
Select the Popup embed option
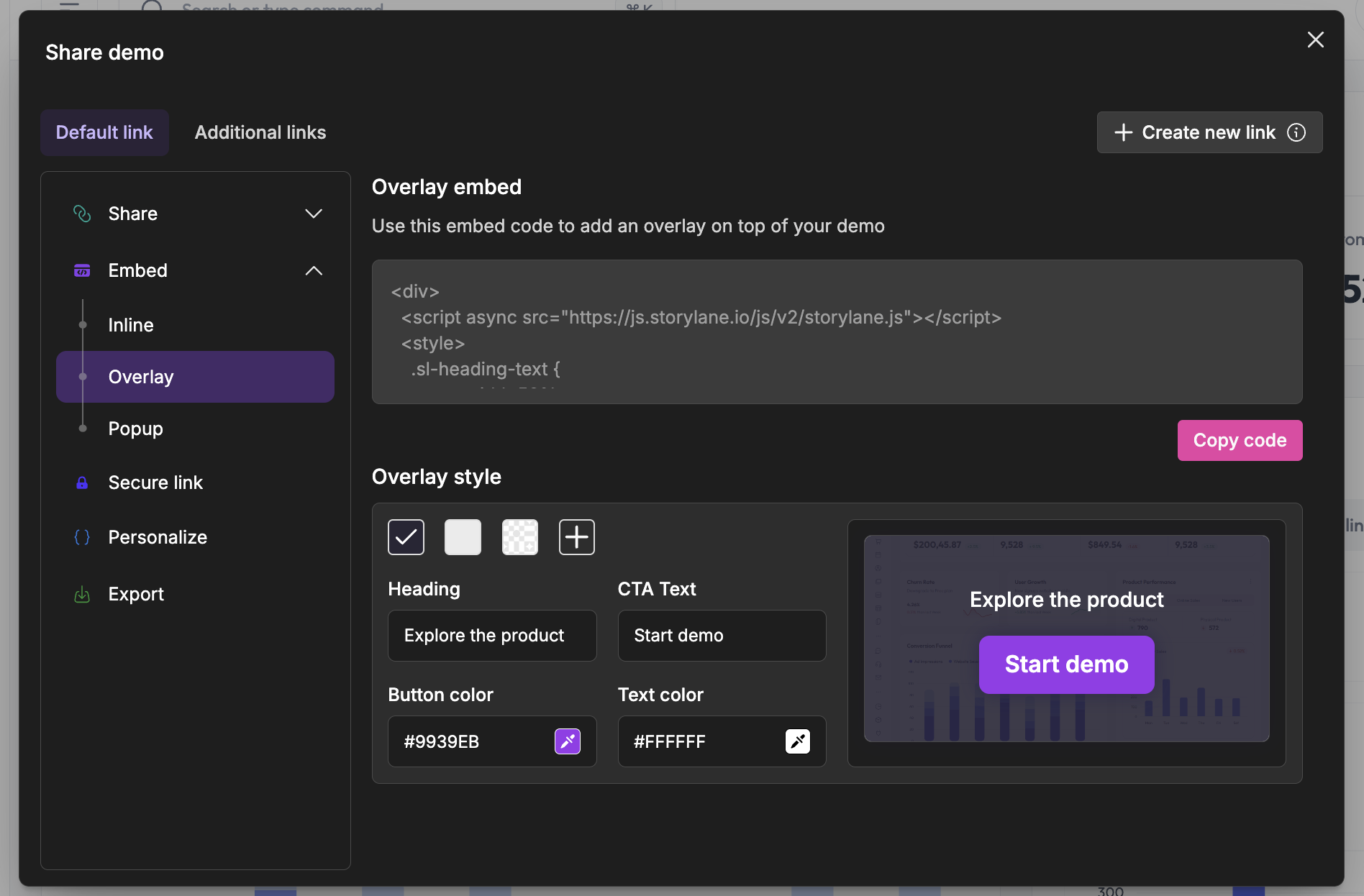click(135, 429)
